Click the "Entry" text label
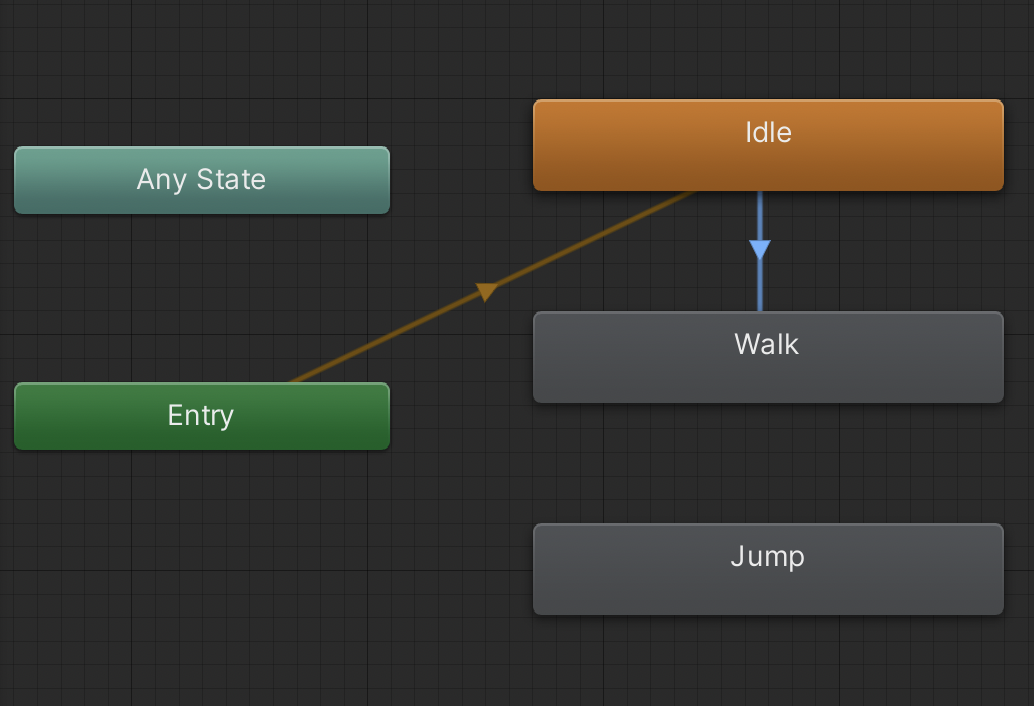Viewport: 1034px width, 706px height. tap(200, 415)
